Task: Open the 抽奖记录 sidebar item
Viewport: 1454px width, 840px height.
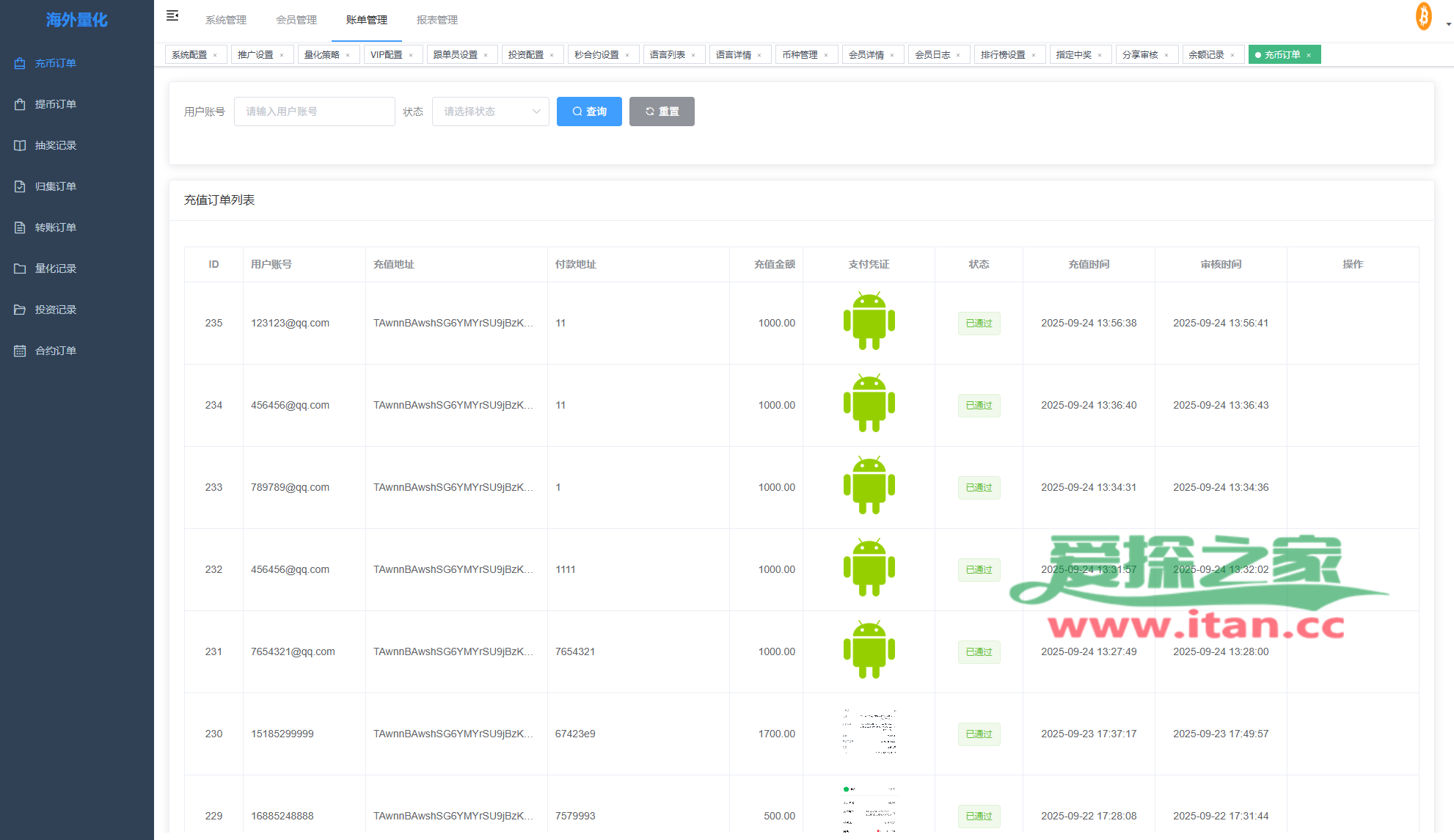Action: click(55, 145)
